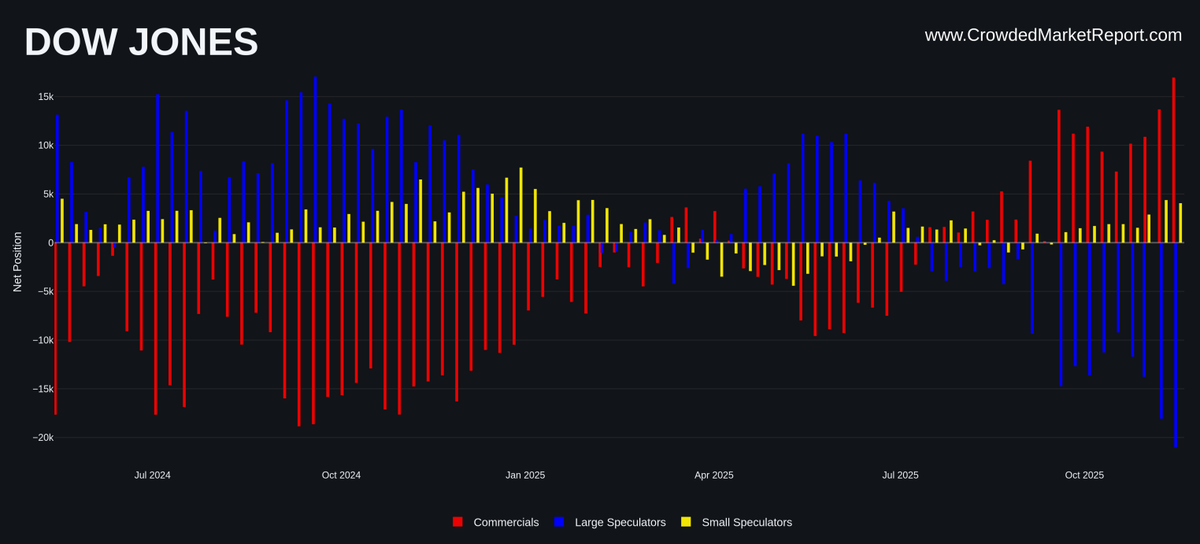Select the 15k y-axis tick label
This screenshot has width=1200, height=544.
[x=46, y=97]
